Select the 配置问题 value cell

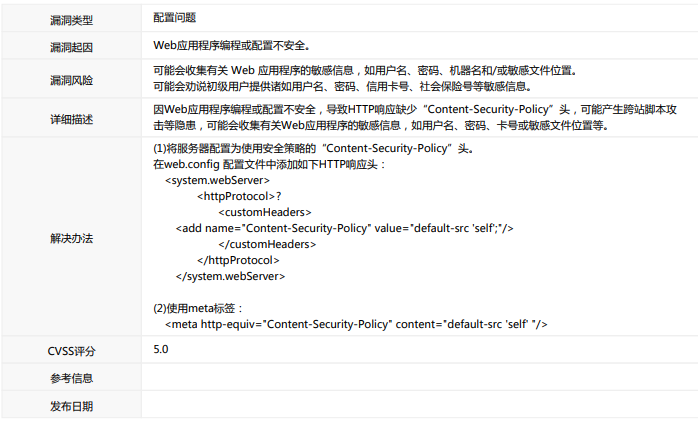click(x=175, y=19)
